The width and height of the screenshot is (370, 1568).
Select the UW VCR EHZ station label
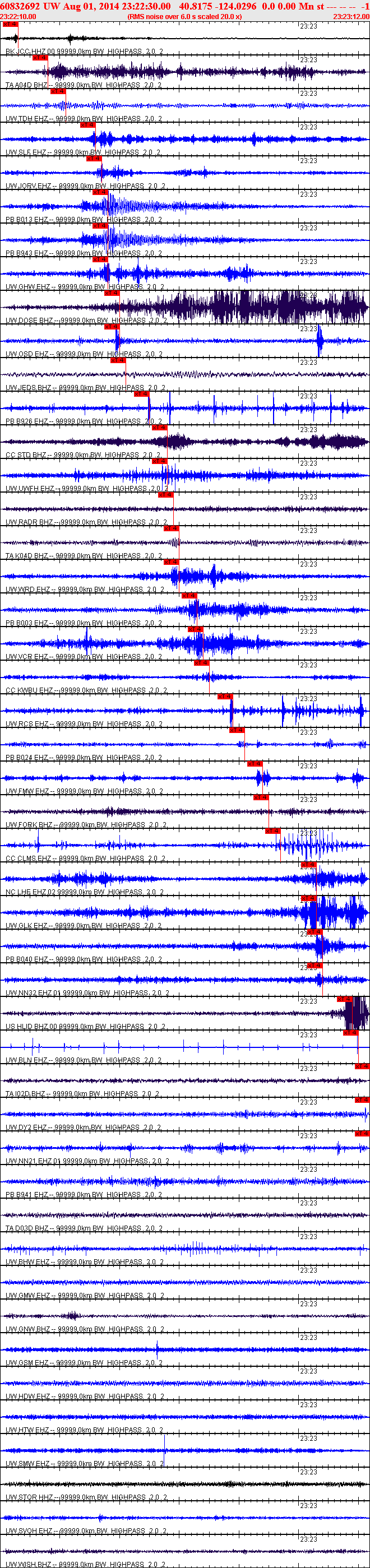click(85, 657)
